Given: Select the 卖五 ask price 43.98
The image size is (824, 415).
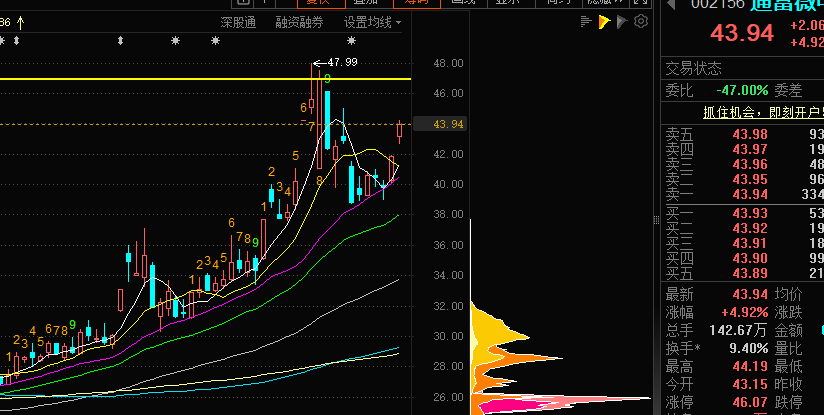Looking at the screenshot, I should pos(750,134).
